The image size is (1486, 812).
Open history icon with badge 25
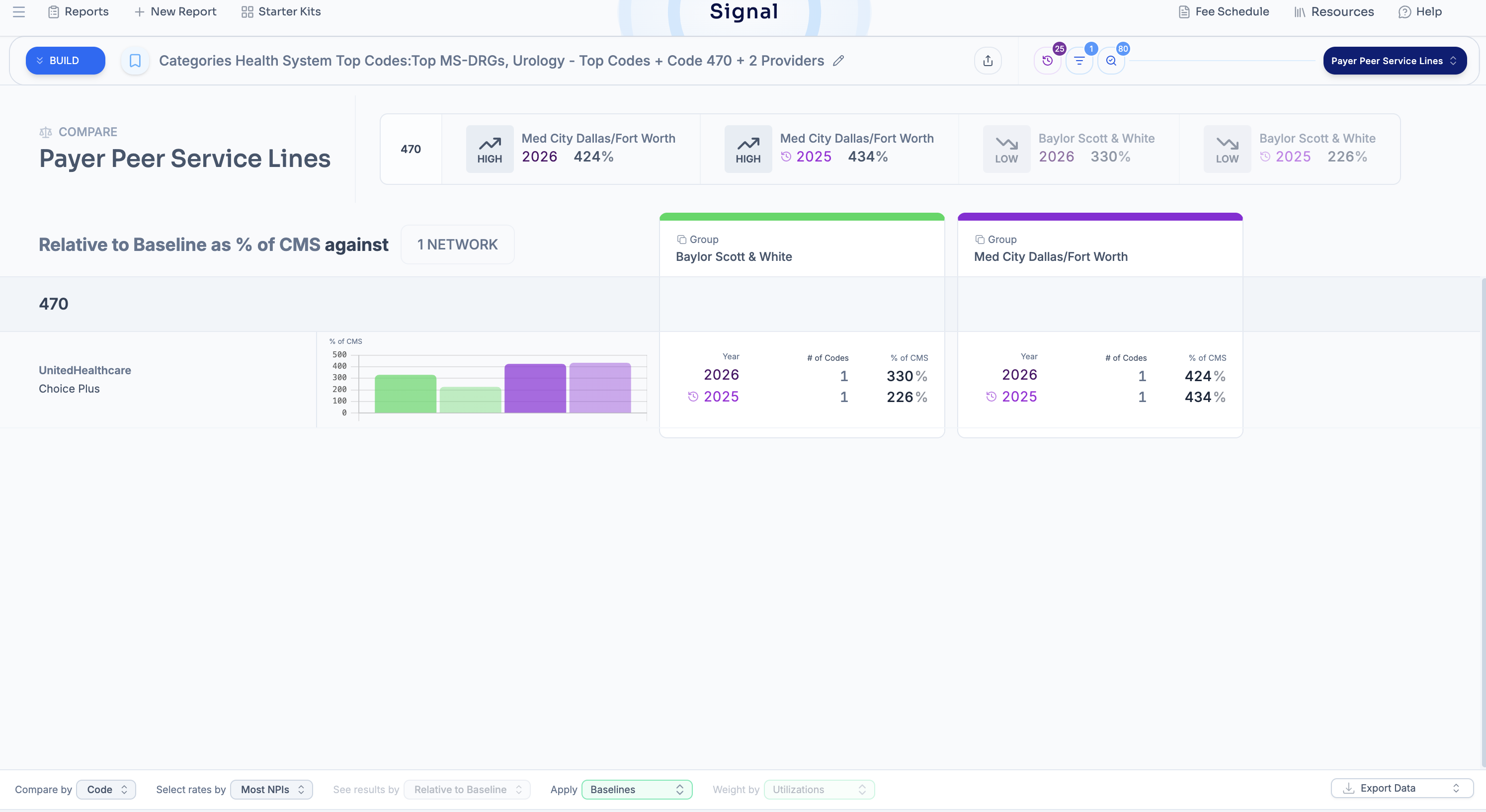[x=1048, y=61]
